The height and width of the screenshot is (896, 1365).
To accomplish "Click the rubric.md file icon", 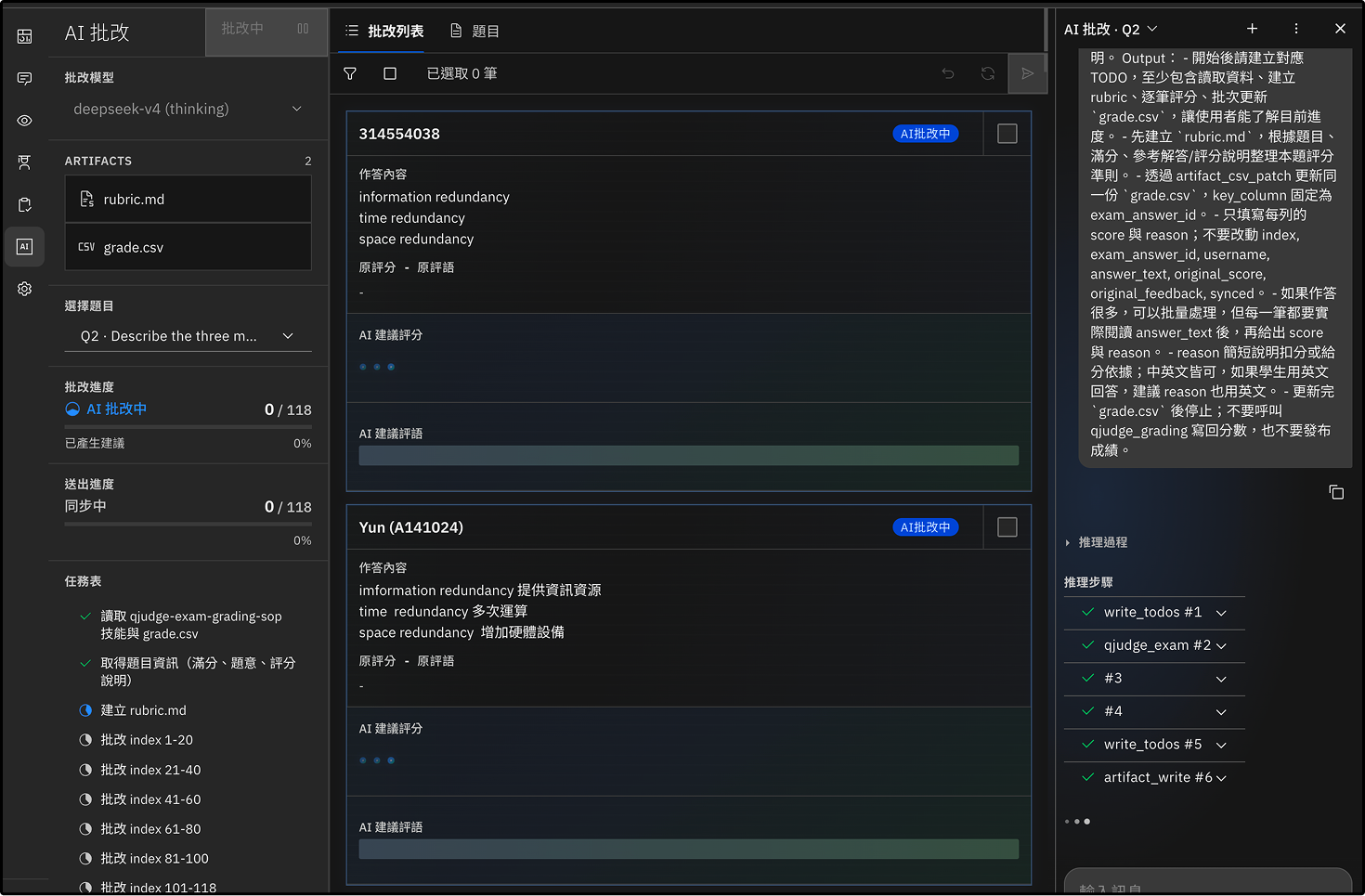I will coord(86,199).
